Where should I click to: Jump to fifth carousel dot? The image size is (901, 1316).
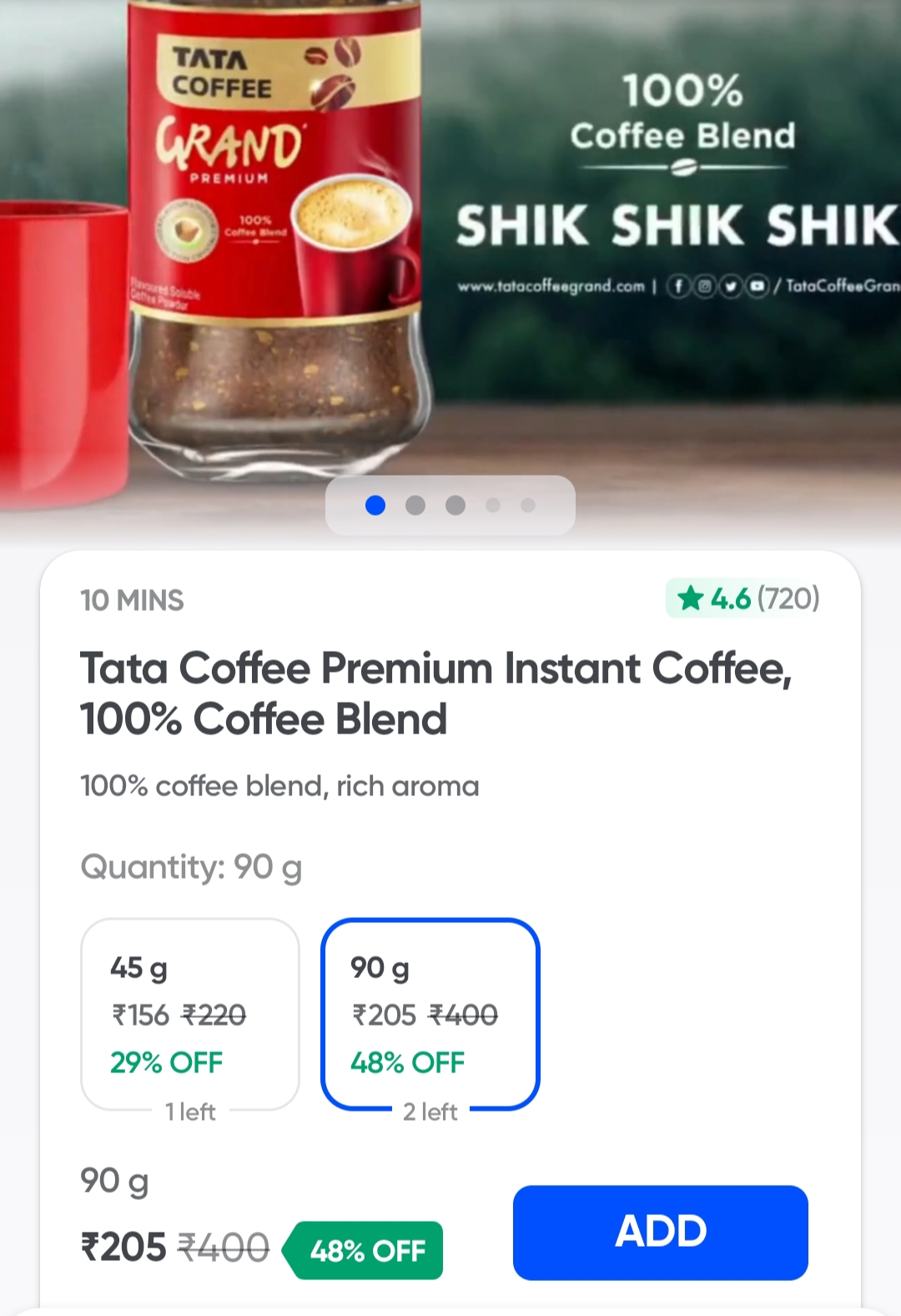coord(528,505)
